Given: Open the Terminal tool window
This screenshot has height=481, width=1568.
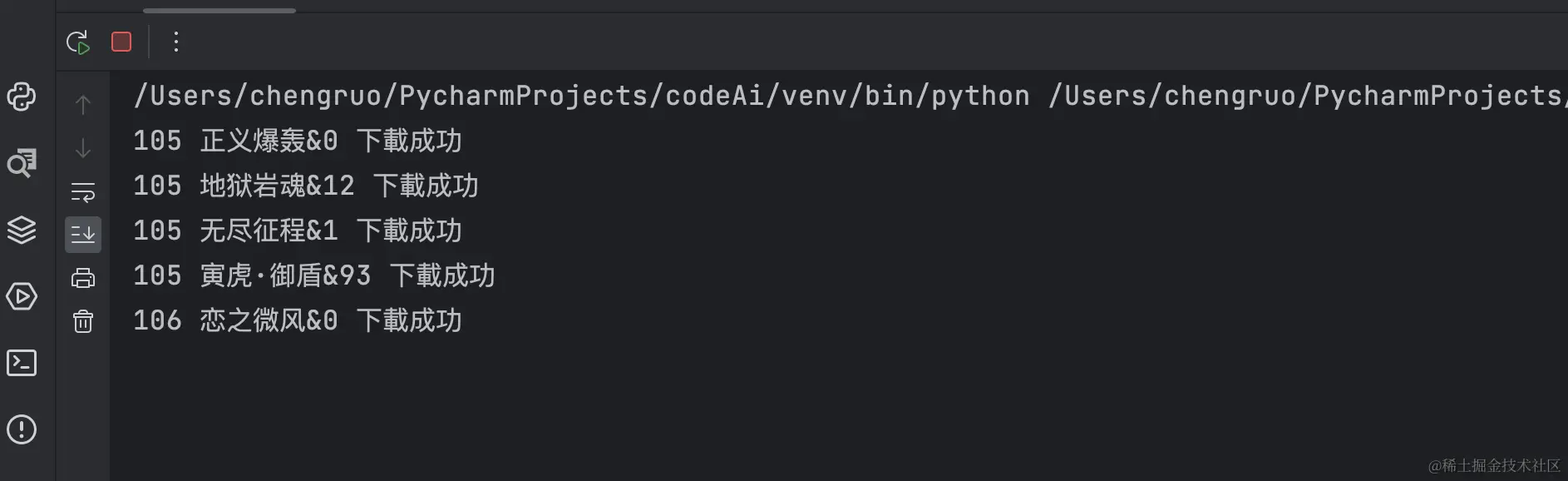Looking at the screenshot, I should coord(22,363).
